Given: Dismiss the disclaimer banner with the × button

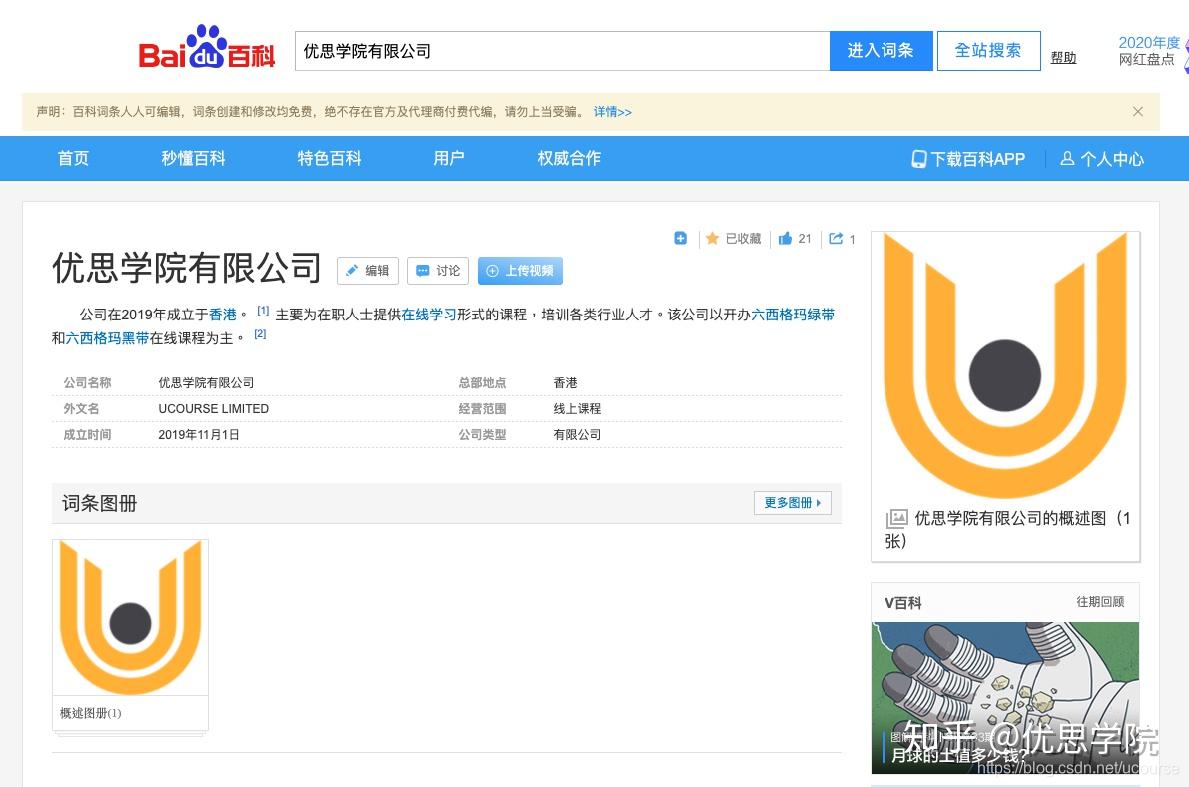Looking at the screenshot, I should click(x=1138, y=111).
